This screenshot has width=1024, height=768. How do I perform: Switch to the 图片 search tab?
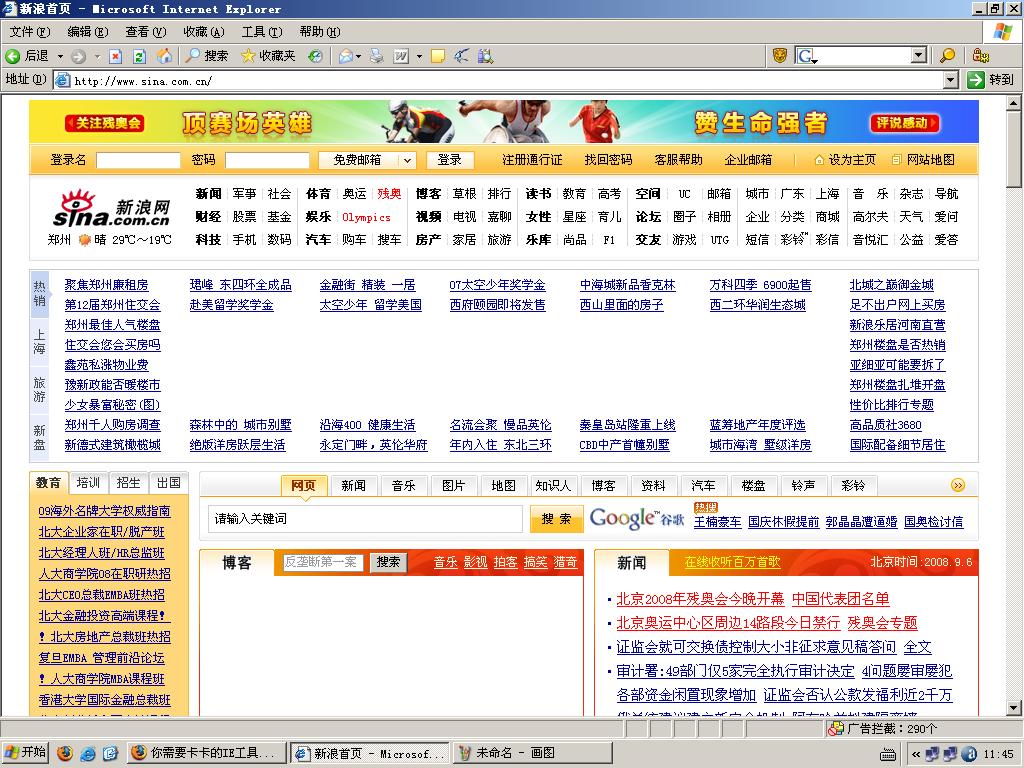pyautogui.click(x=453, y=485)
